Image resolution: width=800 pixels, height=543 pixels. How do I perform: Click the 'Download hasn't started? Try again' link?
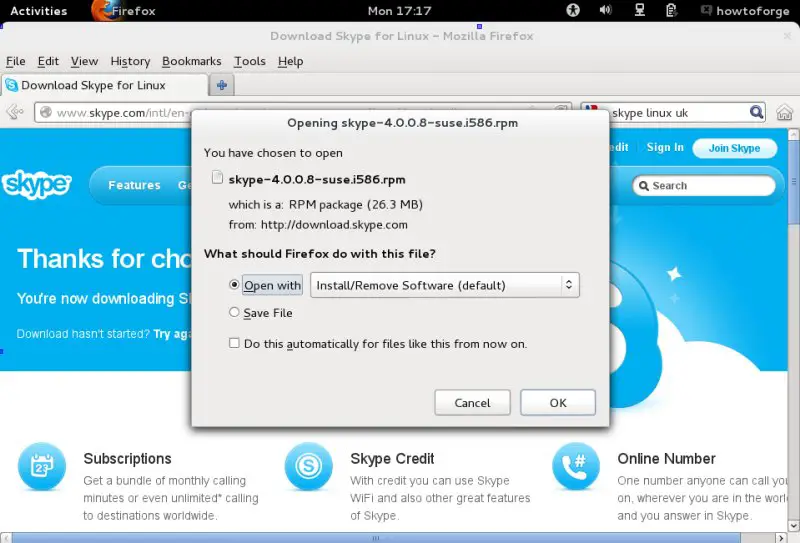tap(104, 334)
